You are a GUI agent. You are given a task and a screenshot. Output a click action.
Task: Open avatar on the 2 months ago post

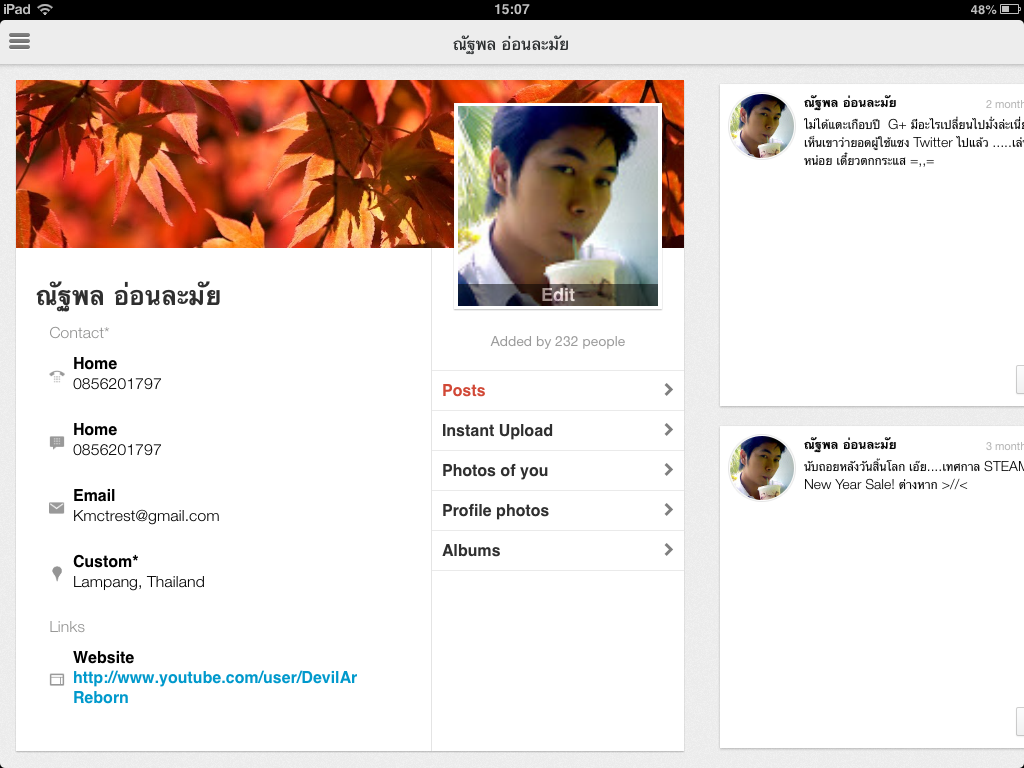(761, 126)
